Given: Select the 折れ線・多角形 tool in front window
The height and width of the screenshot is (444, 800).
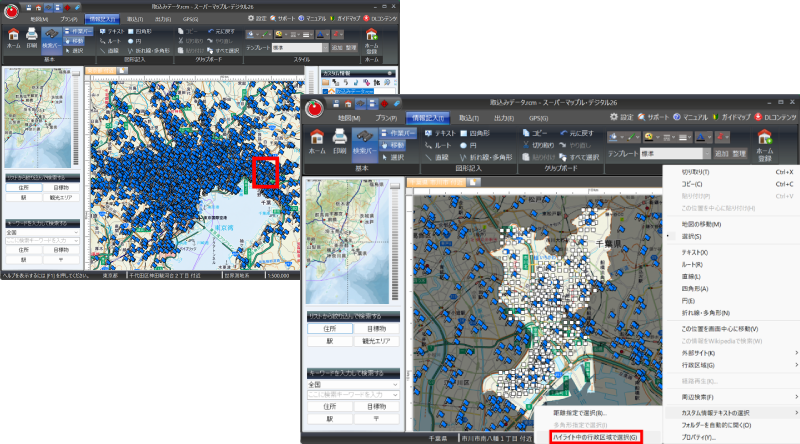Looking at the screenshot, I should tap(486, 158).
